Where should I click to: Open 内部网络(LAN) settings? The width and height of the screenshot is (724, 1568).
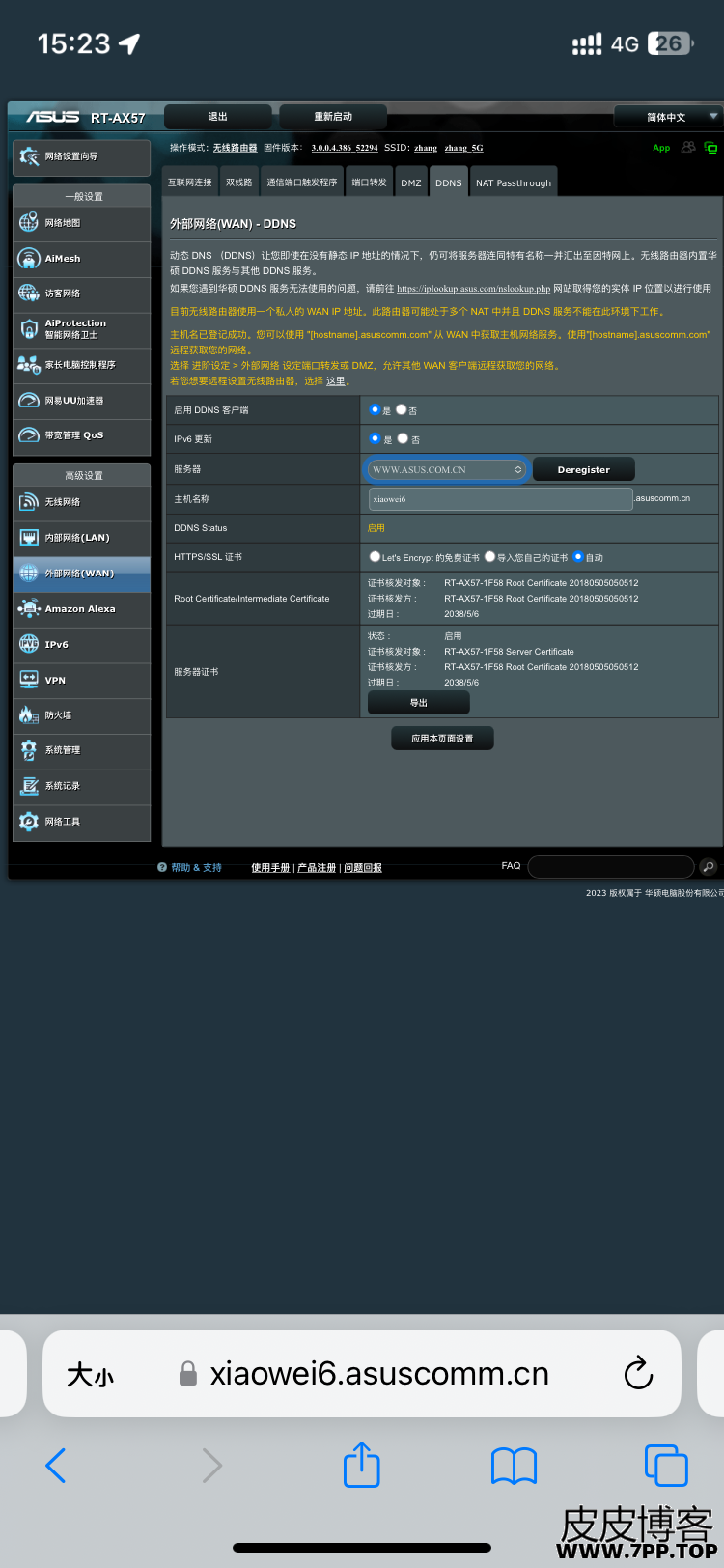tap(82, 538)
